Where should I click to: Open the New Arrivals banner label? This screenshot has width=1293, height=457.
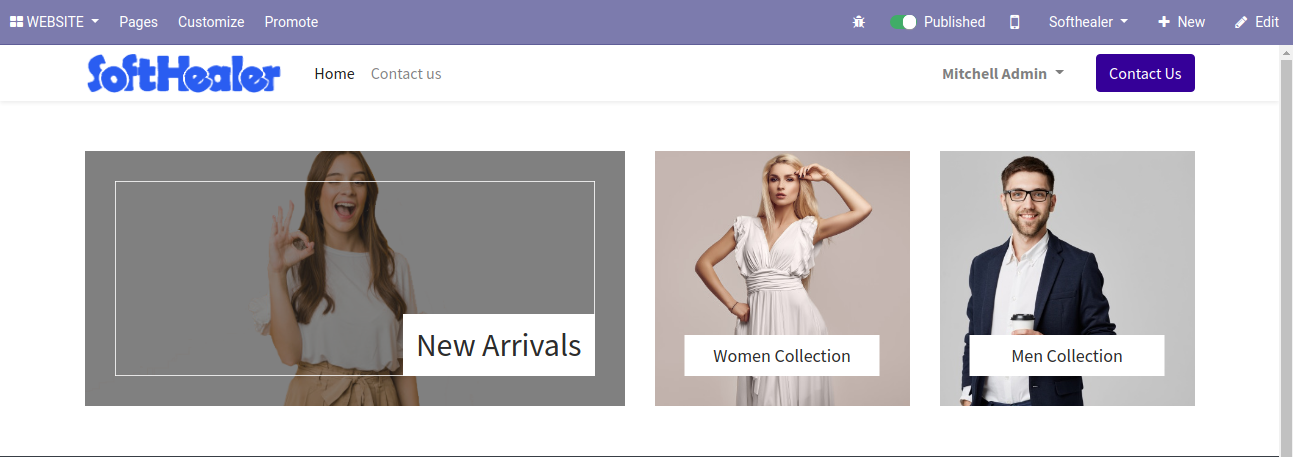click(x=499, y=345)
